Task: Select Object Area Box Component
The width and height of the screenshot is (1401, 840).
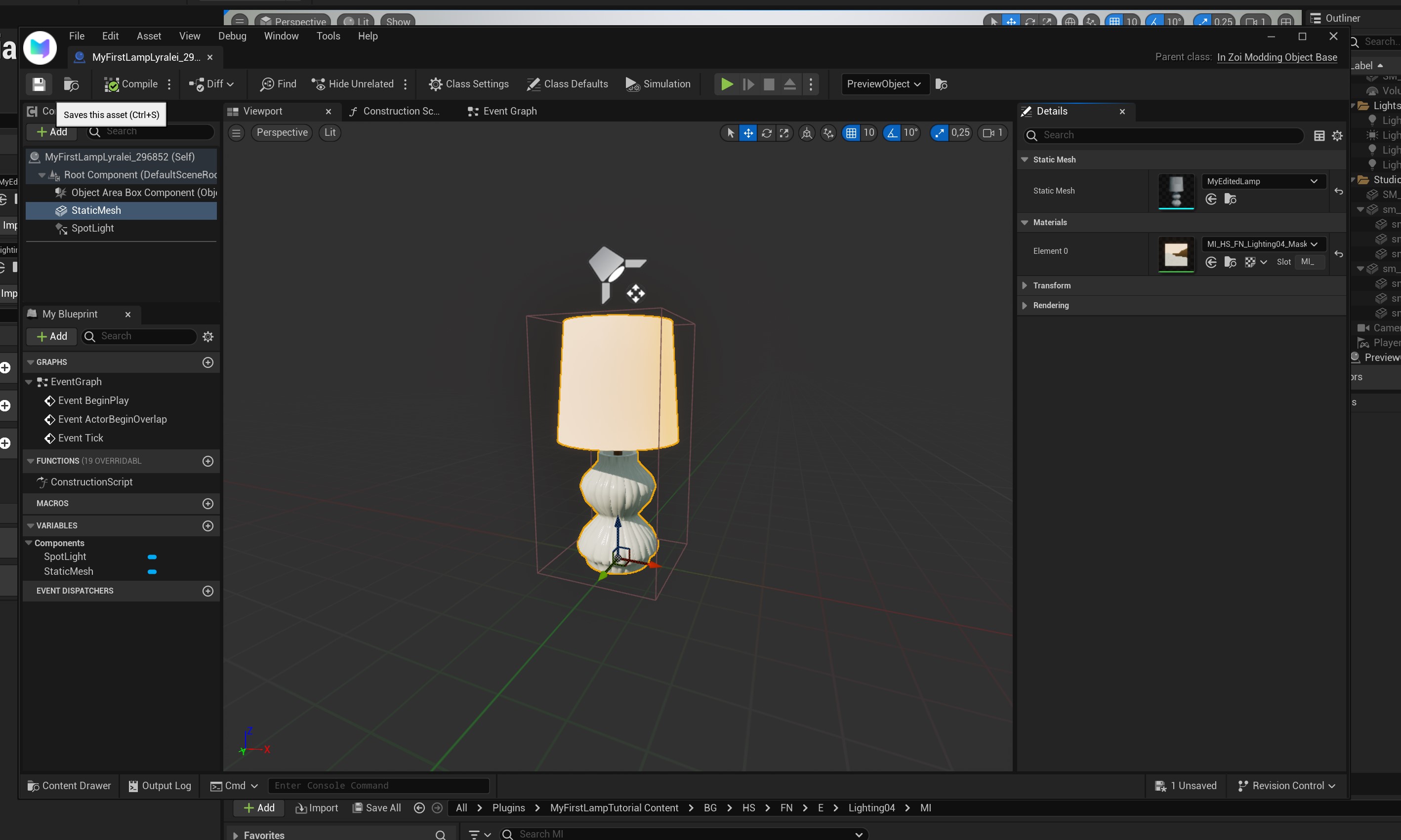Action: point(136,193)
